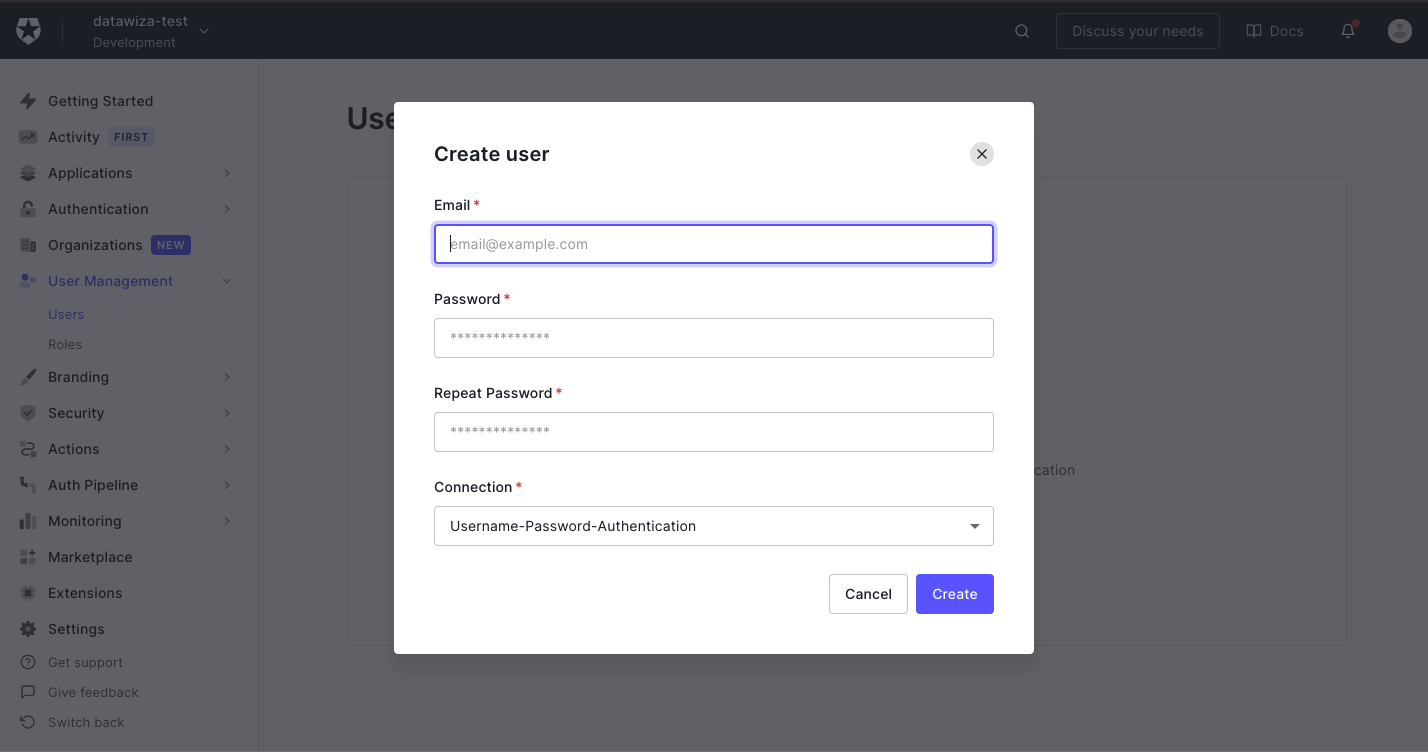1428x752 pixels.
Task: Select the Activity sidebar icon
Action: pos(28,136)
